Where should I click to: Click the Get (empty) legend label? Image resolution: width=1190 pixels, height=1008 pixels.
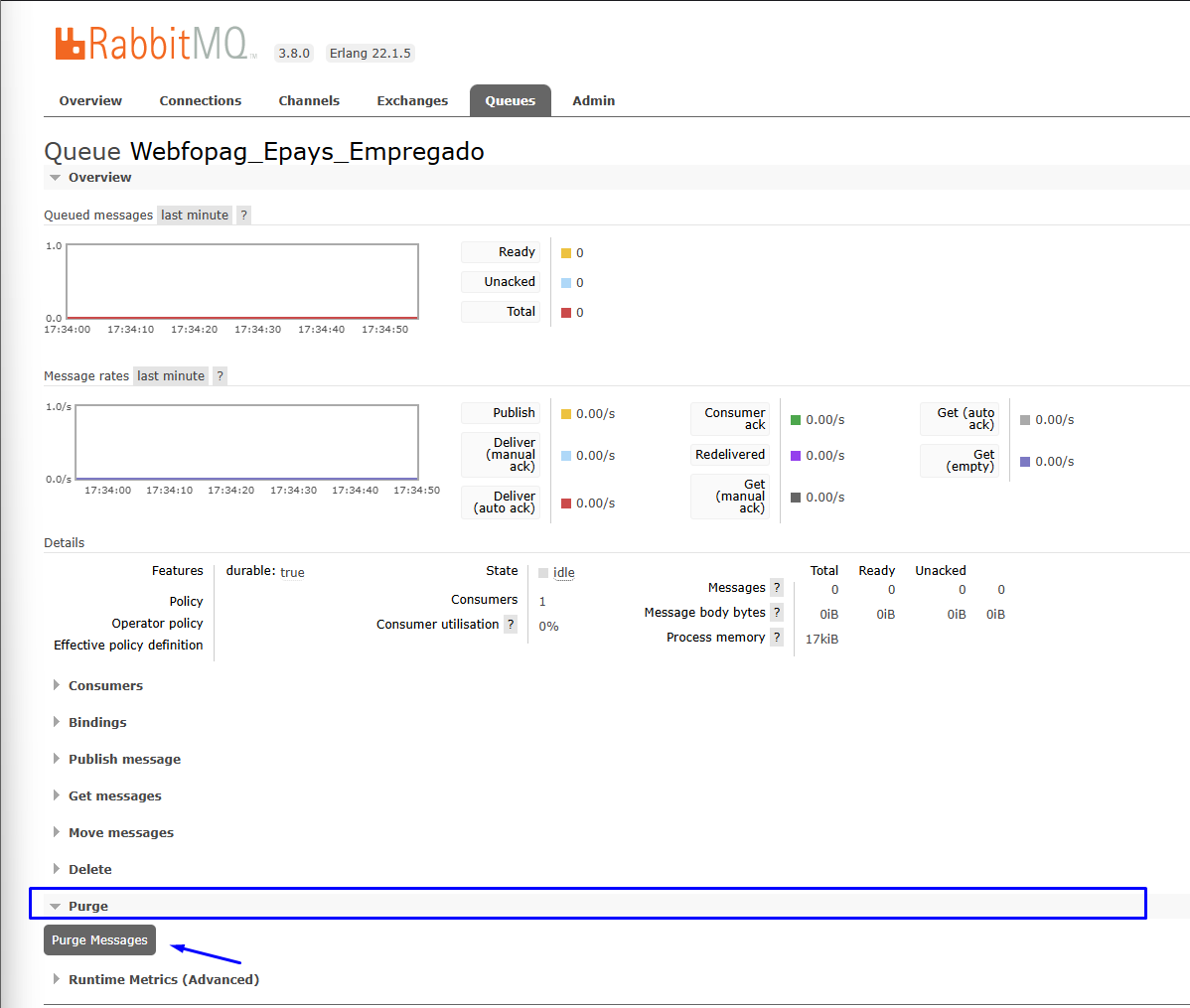pyautogui.click(x=960, y=461)
